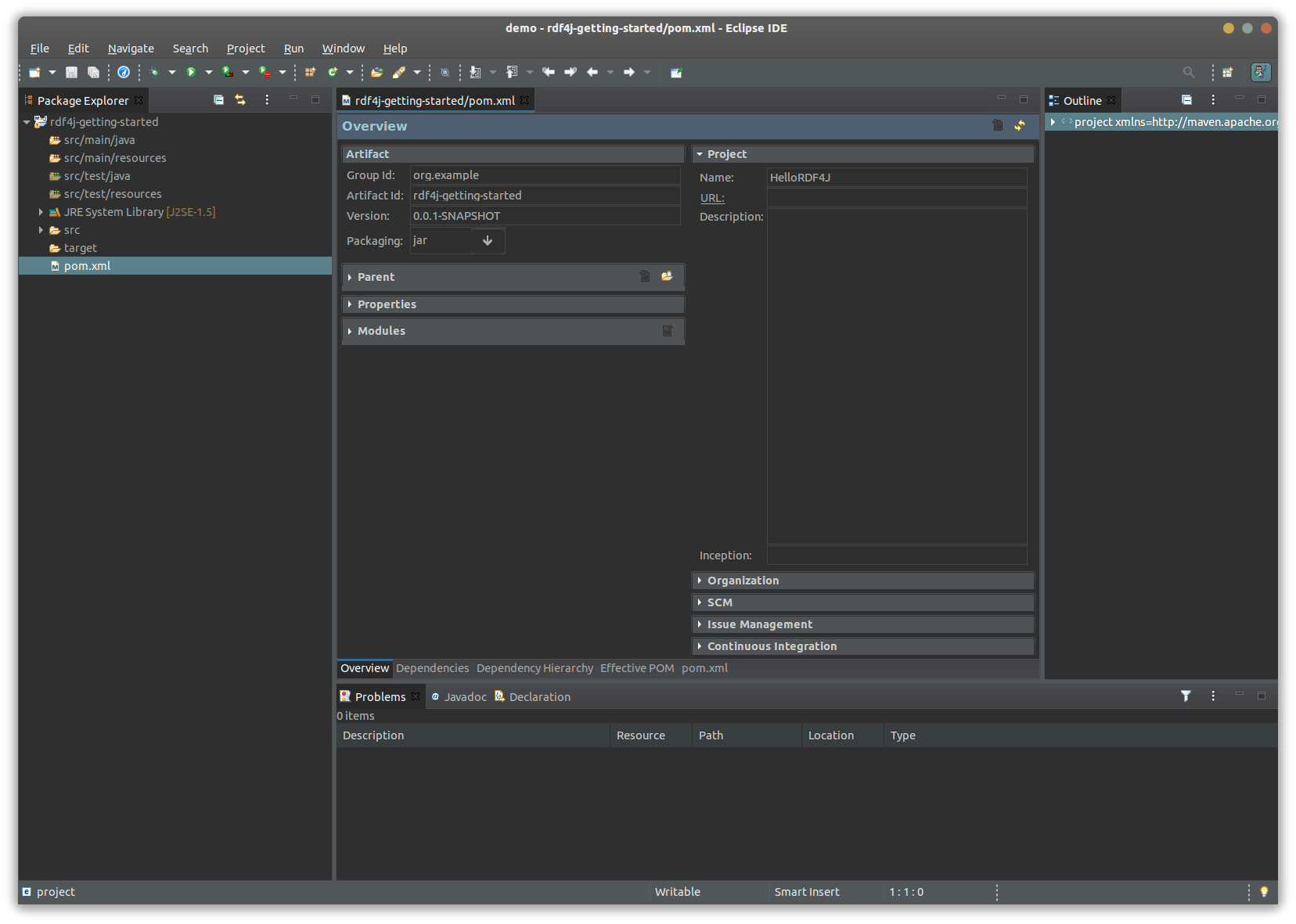Click the Previous Annotation toolbar icon
This screenshot has height=924, width=1296.
pyautogui.click(x=512, y=73)
